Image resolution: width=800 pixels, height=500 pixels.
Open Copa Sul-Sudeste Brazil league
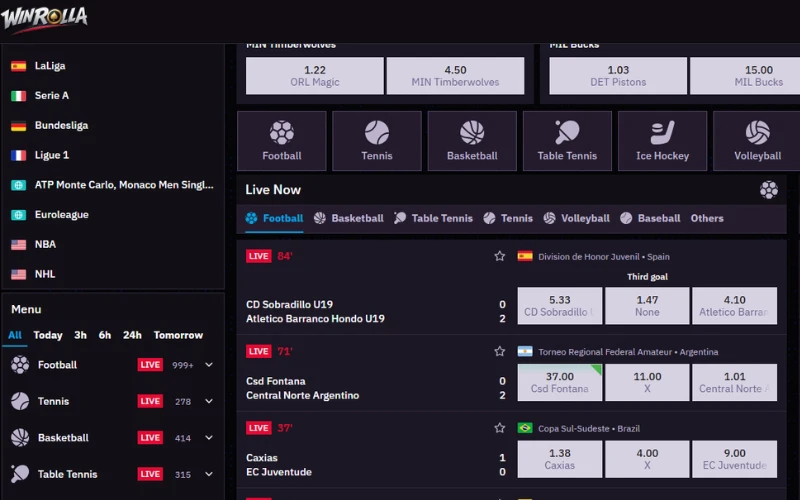(x=589, y=429)
